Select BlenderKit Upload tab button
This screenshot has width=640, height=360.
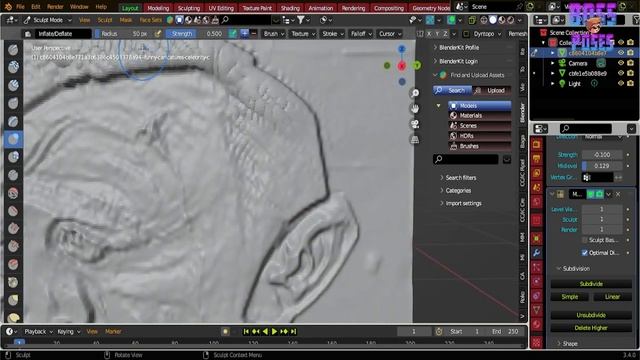(492, 90)
